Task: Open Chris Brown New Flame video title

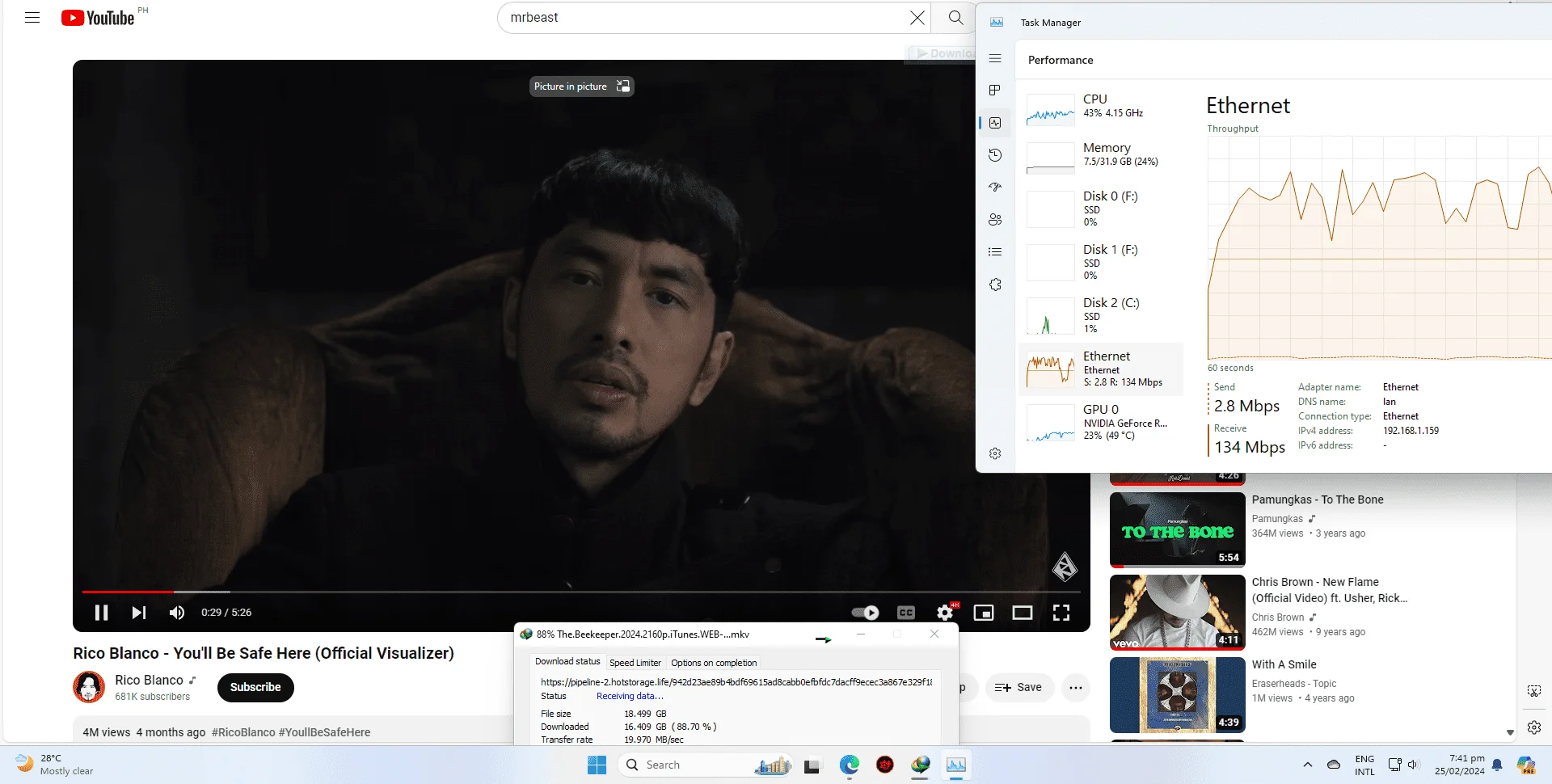Action: 1330,590
